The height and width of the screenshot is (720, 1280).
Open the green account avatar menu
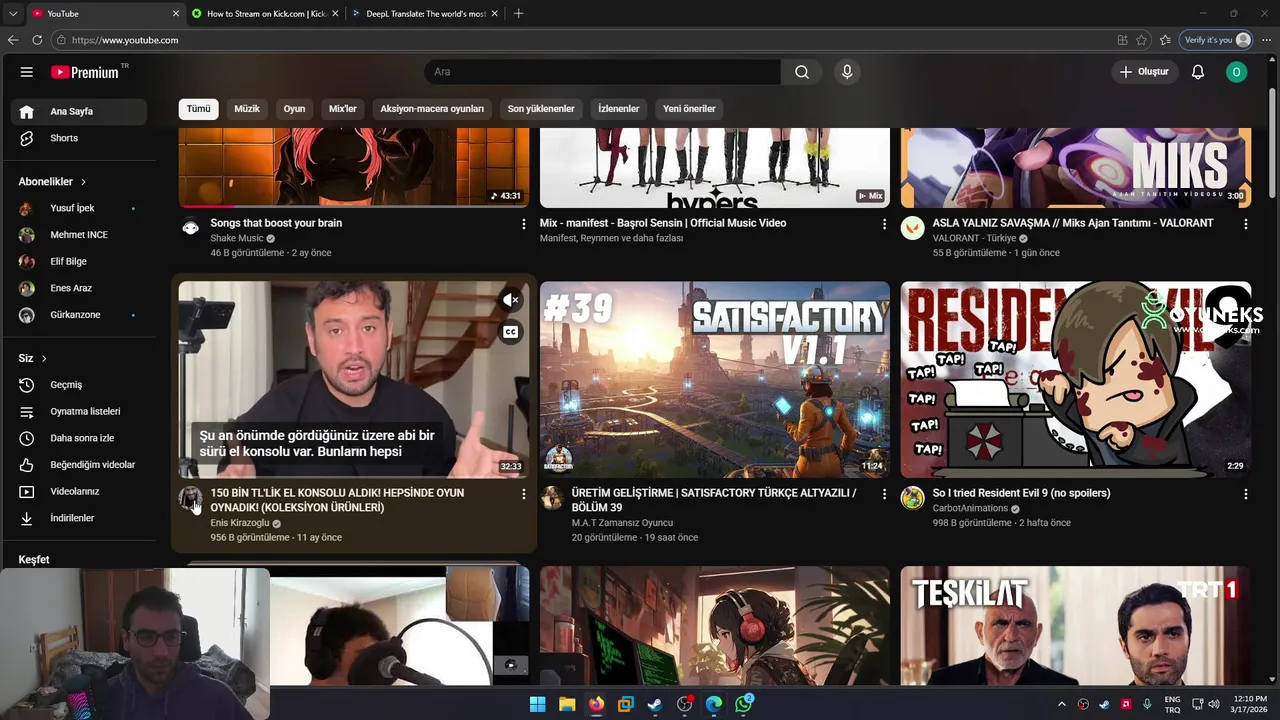(x=1237, y=72)
